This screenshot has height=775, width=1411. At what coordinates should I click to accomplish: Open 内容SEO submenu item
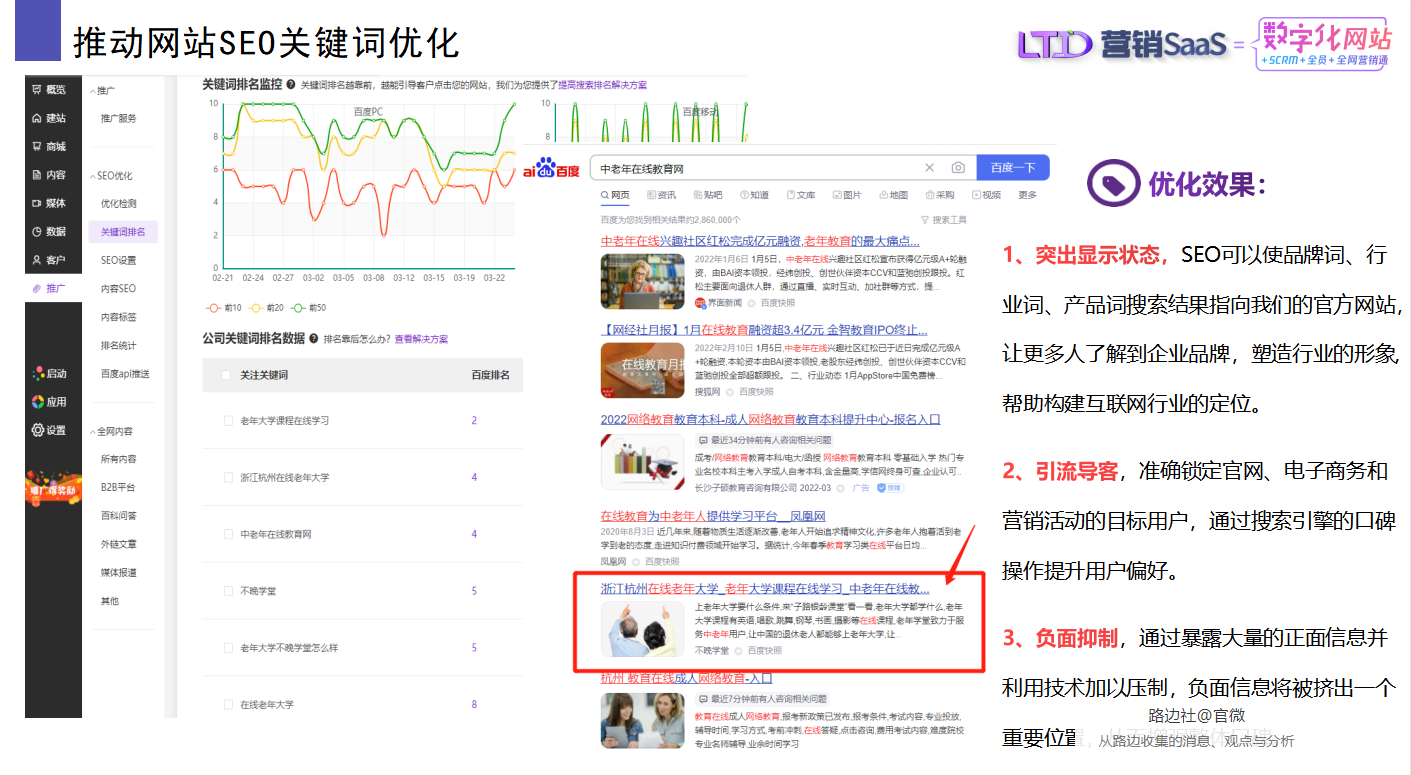click(118, 288)
